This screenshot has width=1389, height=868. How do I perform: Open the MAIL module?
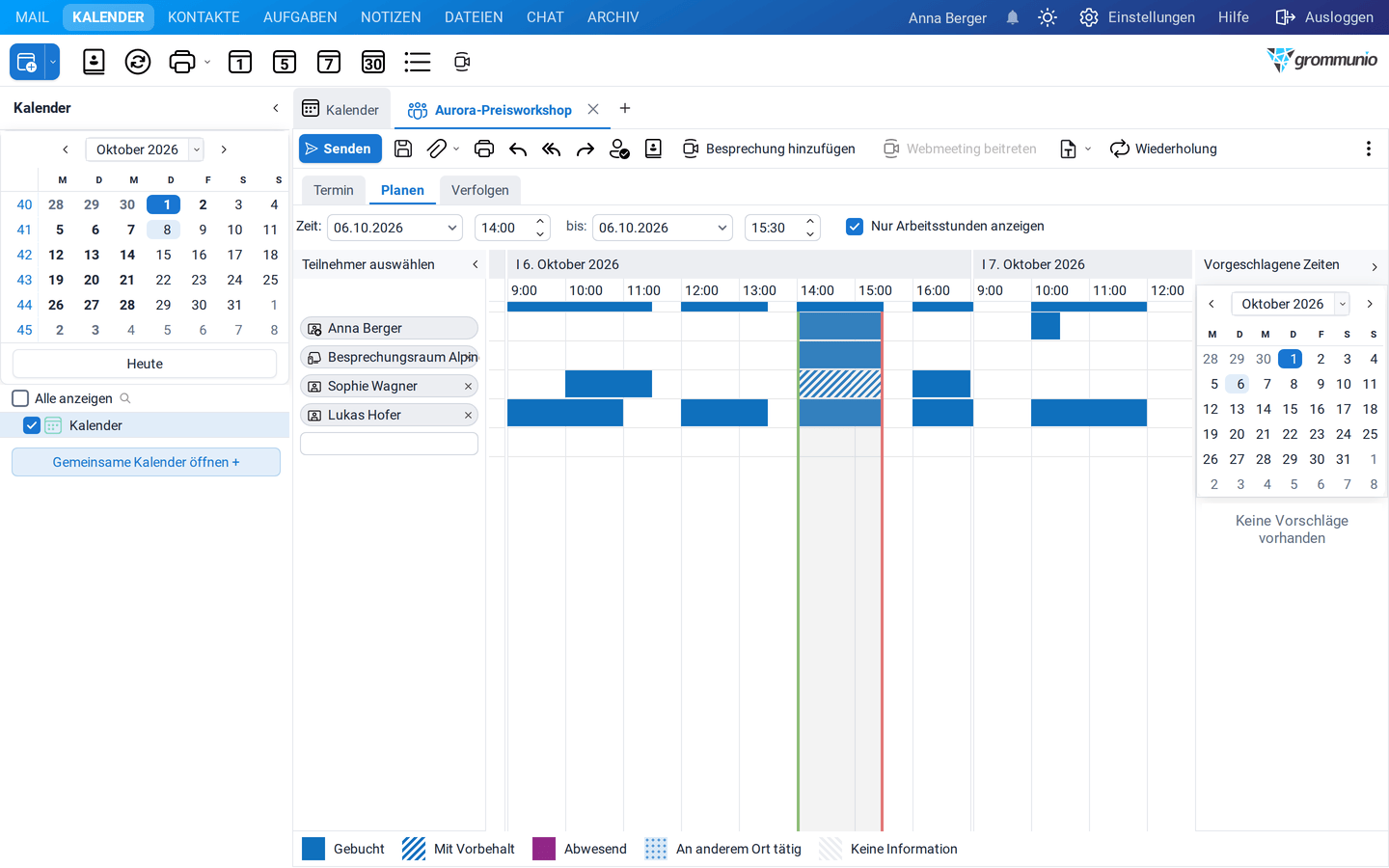(32, 17)
